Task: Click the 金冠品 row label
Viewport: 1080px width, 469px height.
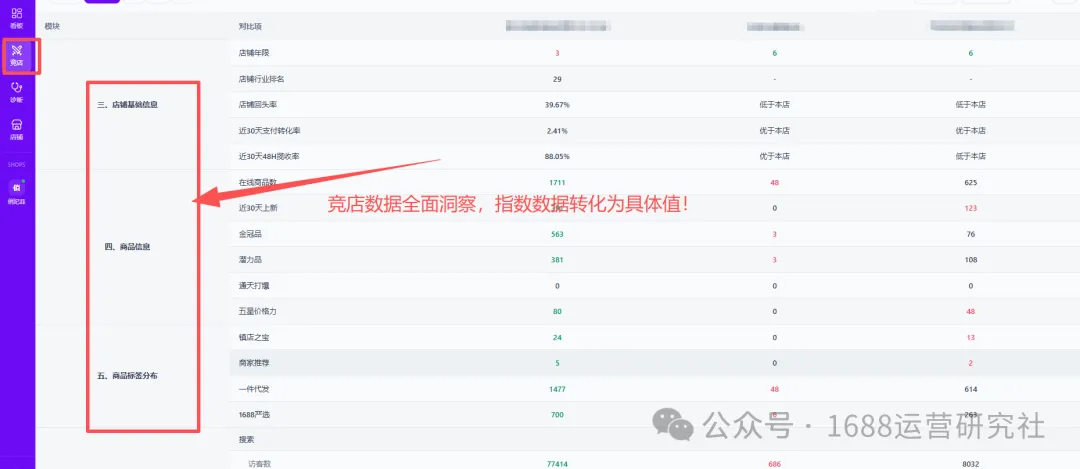Action: point(250,234)
